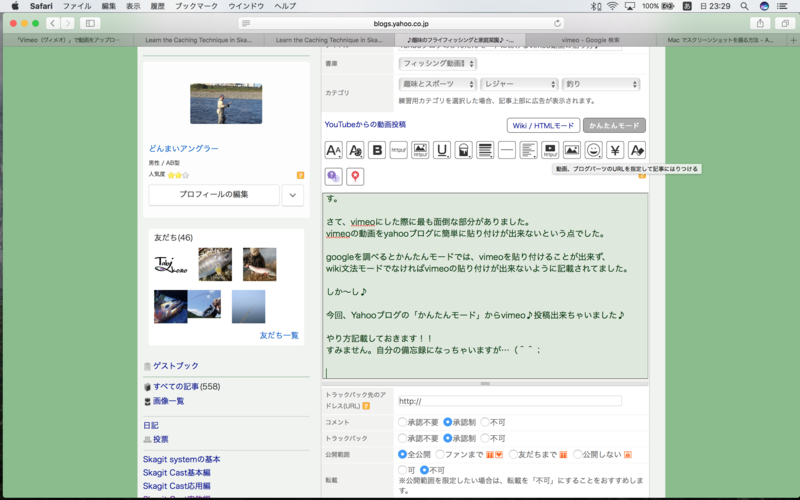Click the editor resize handle bar
This screenshot has height=500, width=800.
click(485, 383)
